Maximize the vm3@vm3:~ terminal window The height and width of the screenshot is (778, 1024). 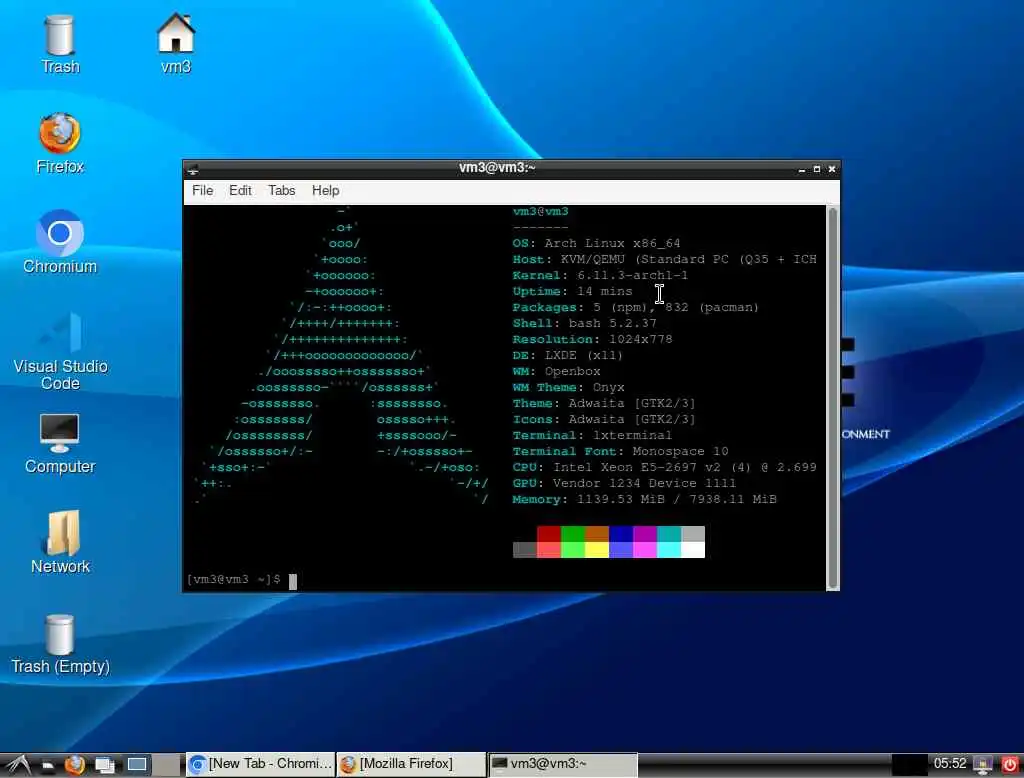point(817,169)
